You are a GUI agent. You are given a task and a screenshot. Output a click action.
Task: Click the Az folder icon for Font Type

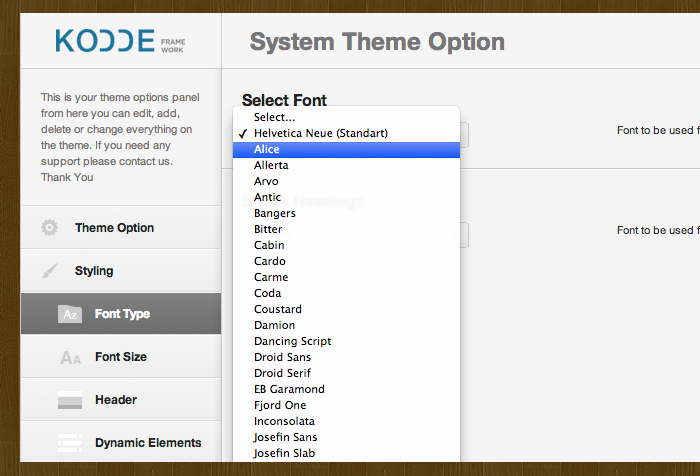click(x=69, y=314)
